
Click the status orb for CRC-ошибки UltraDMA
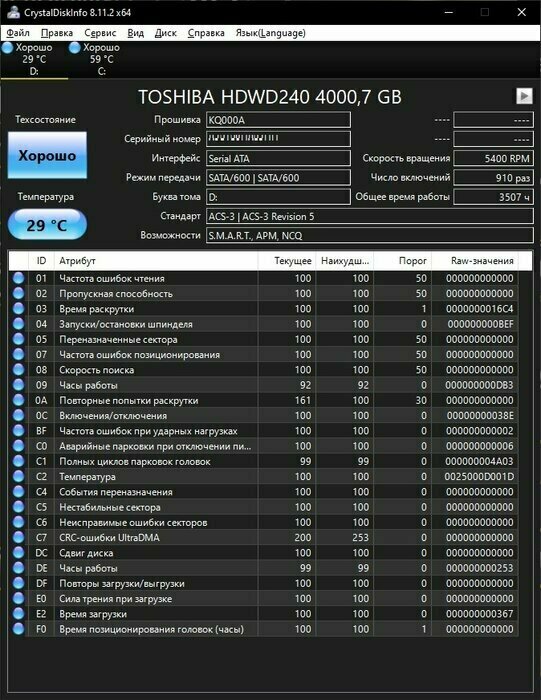point(18,538)
